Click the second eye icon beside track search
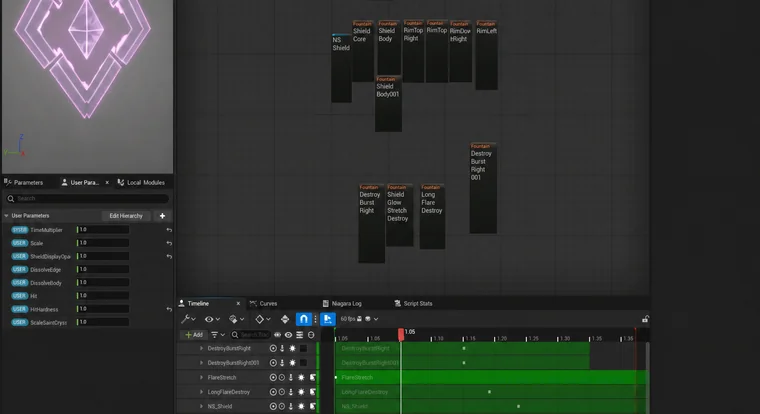The width and height of the screenshot is (760, 414). [288, 334]
